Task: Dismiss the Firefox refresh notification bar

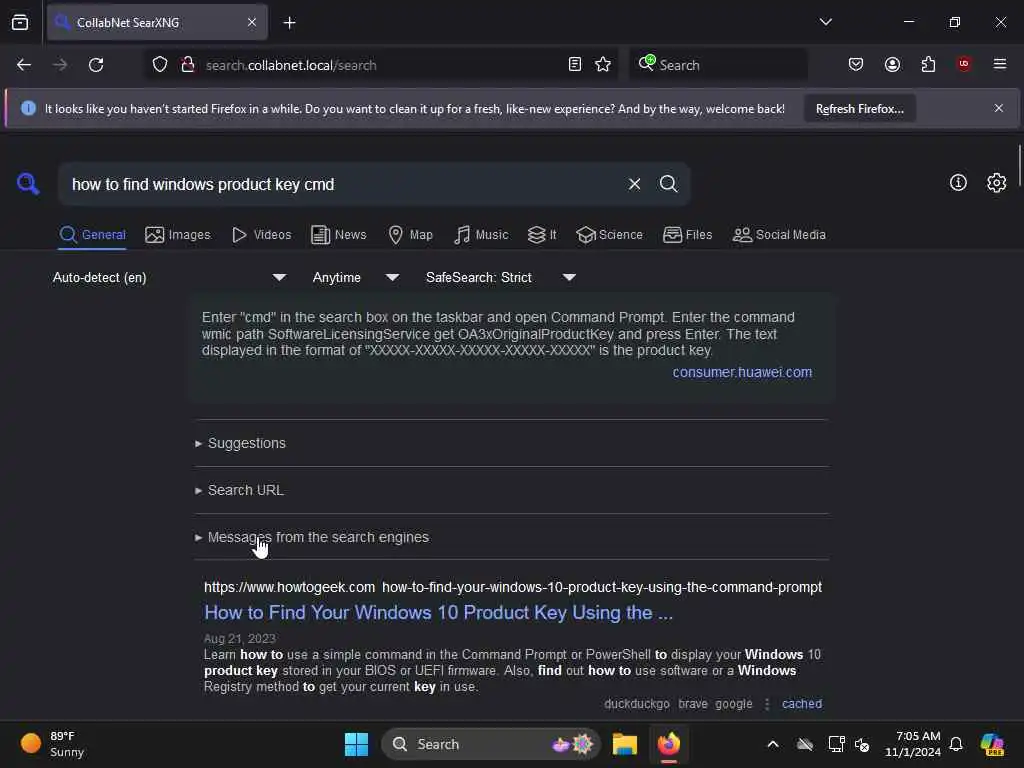Action: (x=999, y=108)
